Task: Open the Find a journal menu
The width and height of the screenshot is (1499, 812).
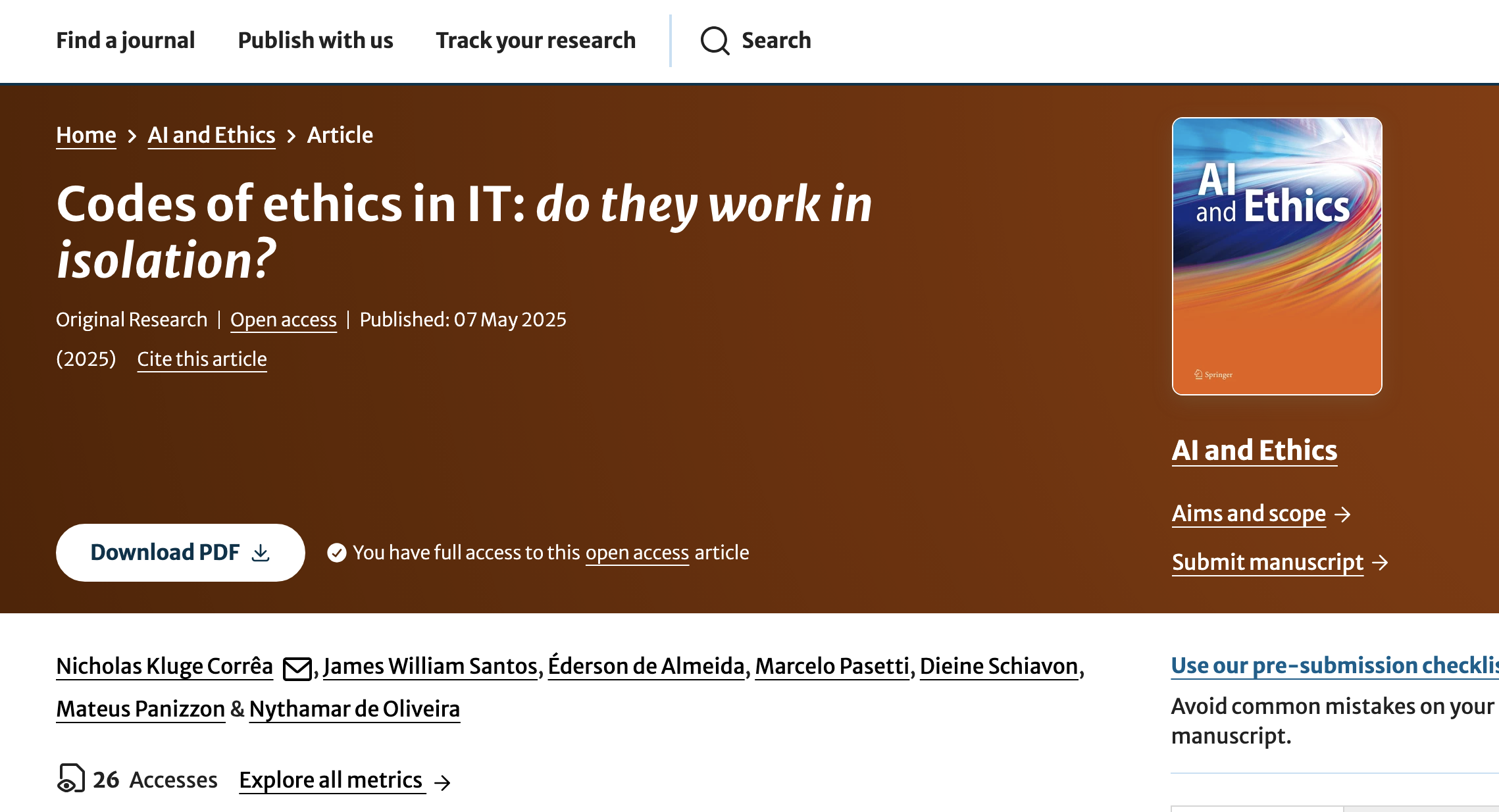Action: point(126,40)
